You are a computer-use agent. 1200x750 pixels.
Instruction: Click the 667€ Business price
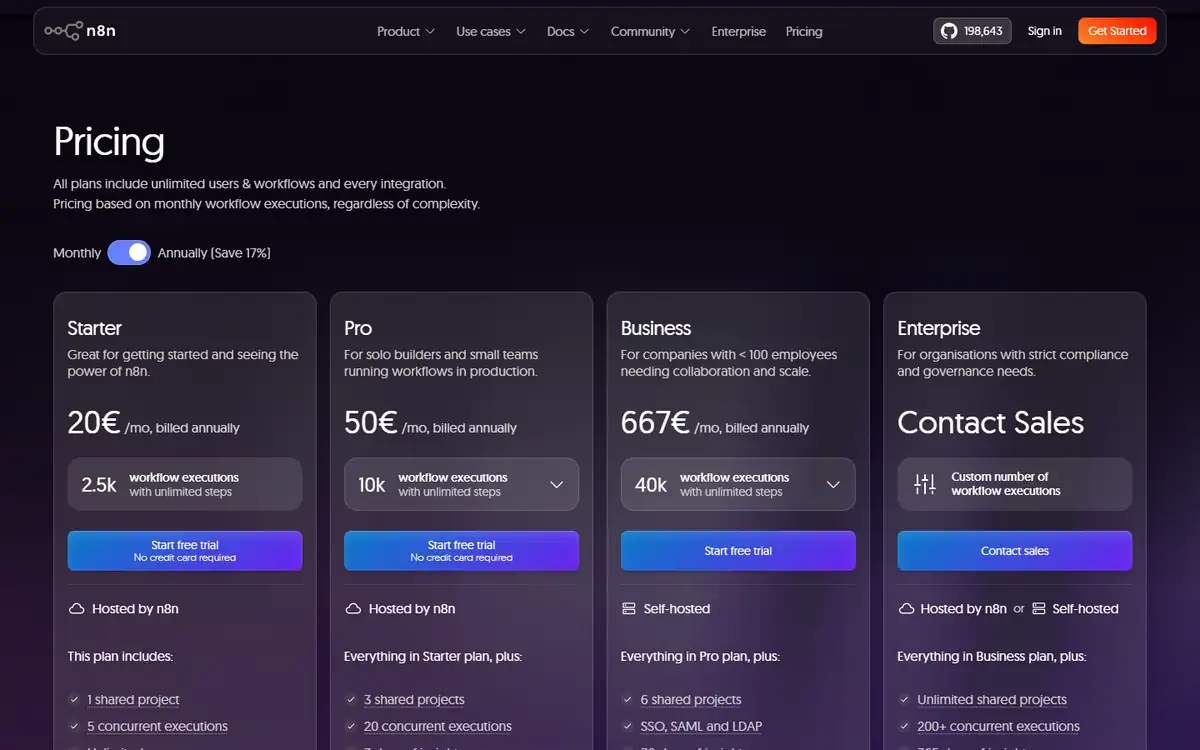click(655, 423)
